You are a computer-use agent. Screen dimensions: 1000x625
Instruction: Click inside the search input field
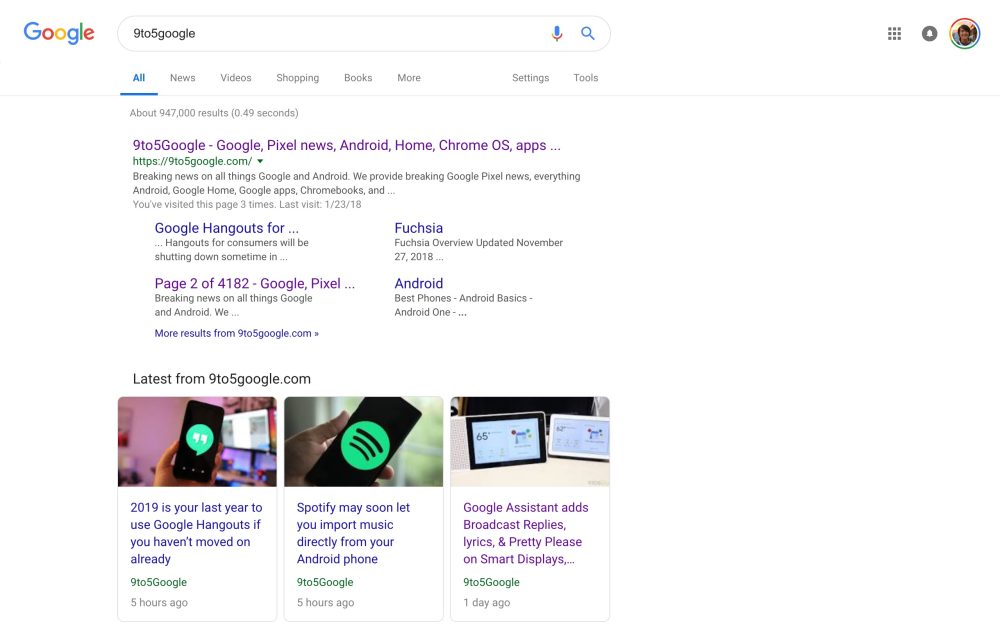[300, 33]
